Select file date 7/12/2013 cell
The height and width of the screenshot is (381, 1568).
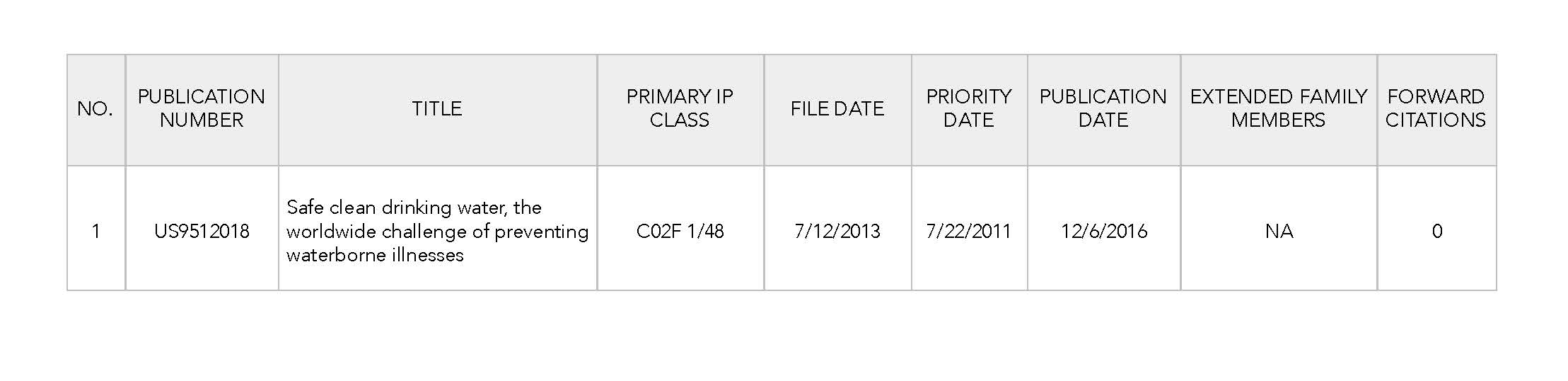pos(837,232)
